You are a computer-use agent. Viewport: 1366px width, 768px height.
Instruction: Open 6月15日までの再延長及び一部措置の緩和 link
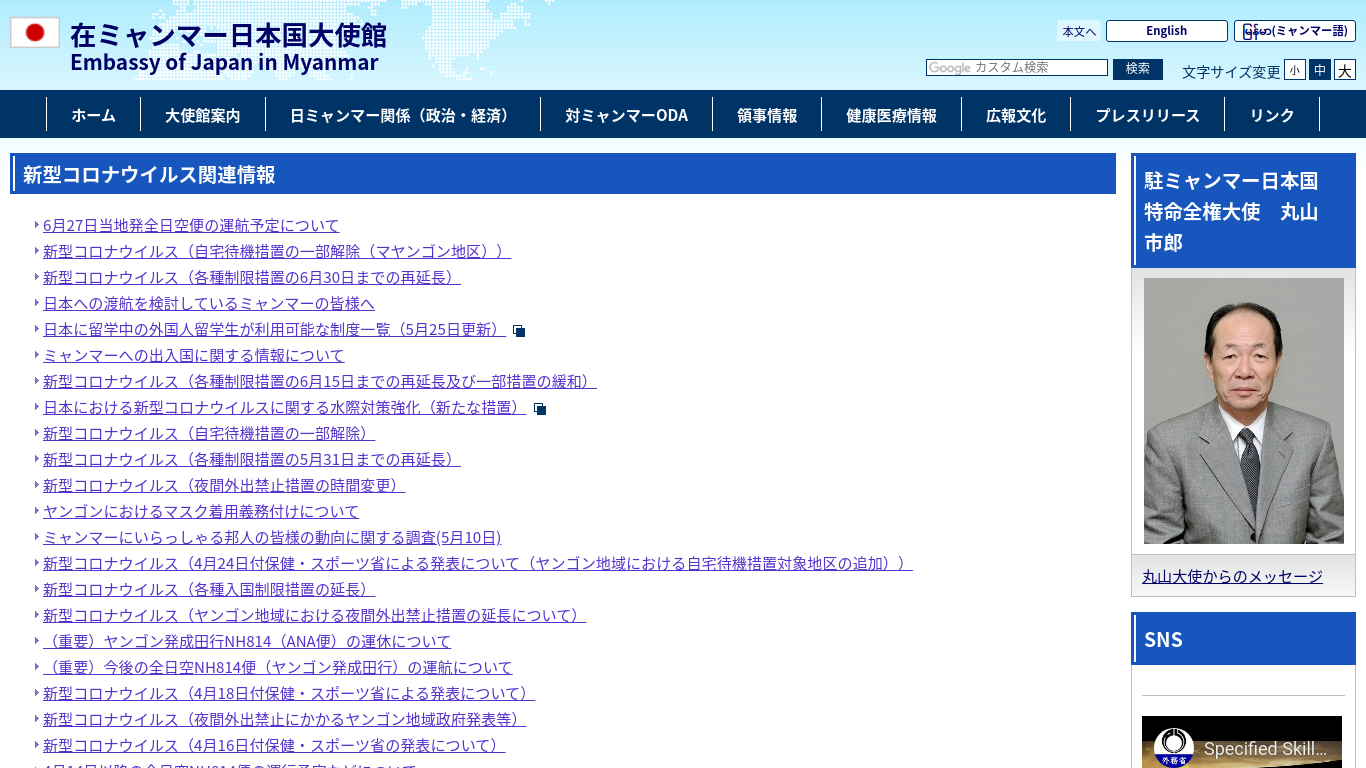pyautogui.click(x=320, y=382)
